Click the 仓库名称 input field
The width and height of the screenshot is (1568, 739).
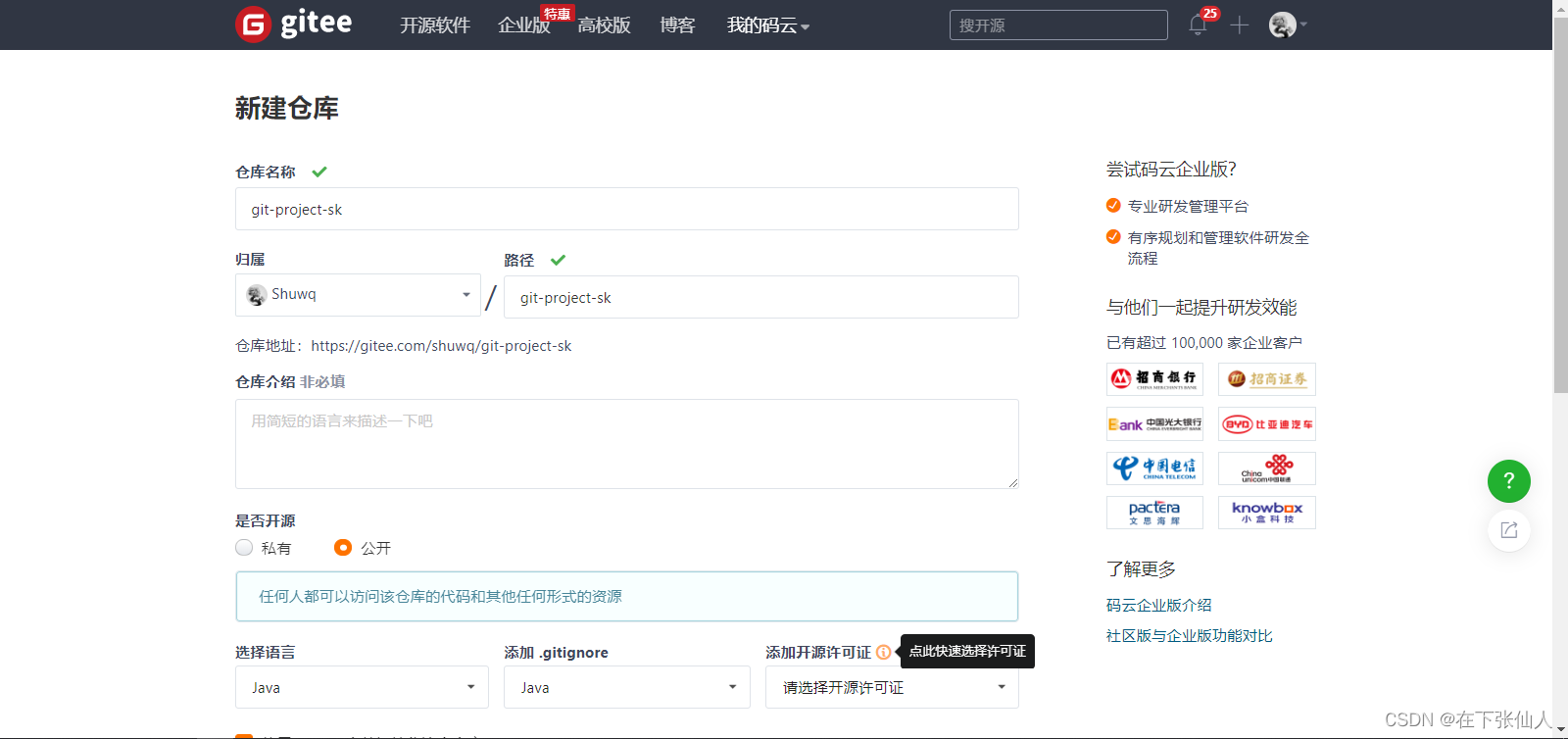click(627, 209)
